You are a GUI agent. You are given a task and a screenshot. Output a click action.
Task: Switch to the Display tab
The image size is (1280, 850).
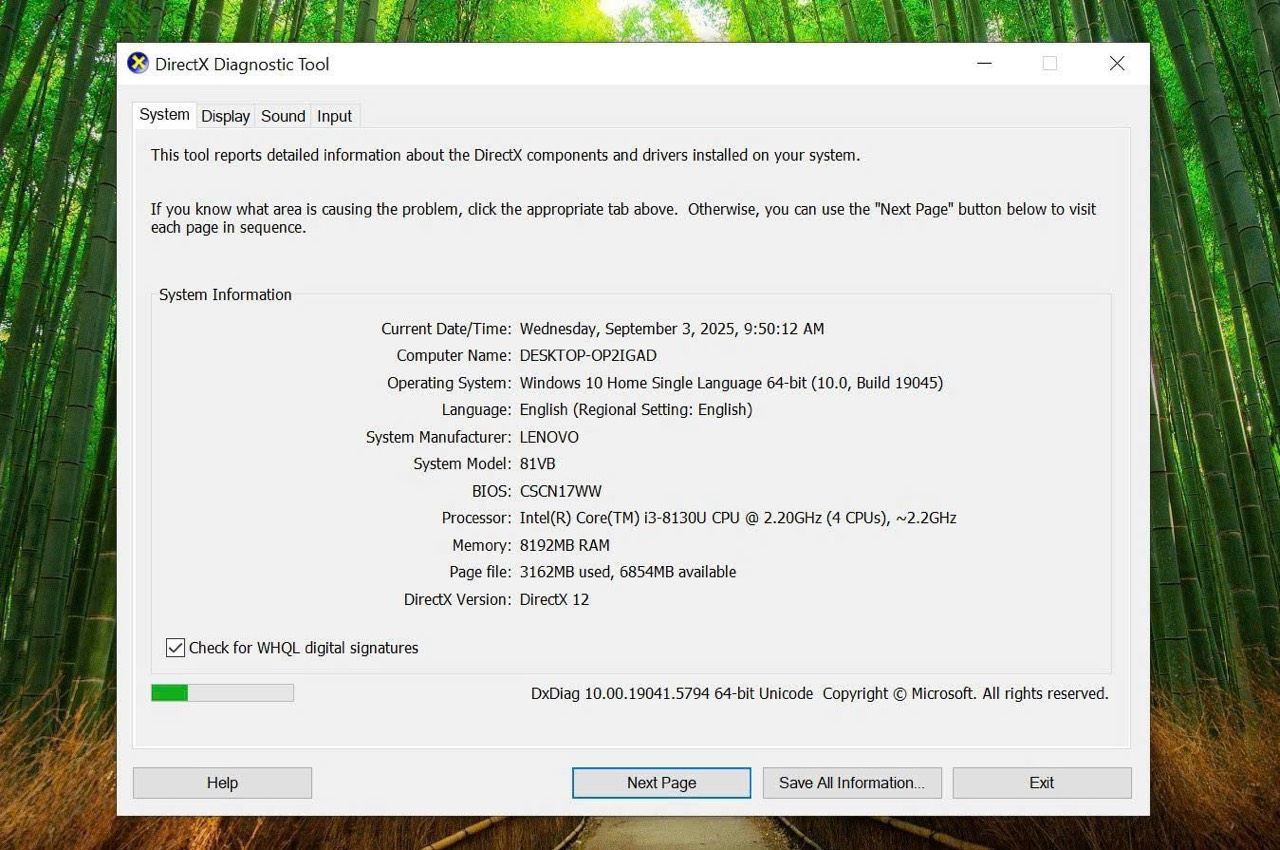point(225,116)
